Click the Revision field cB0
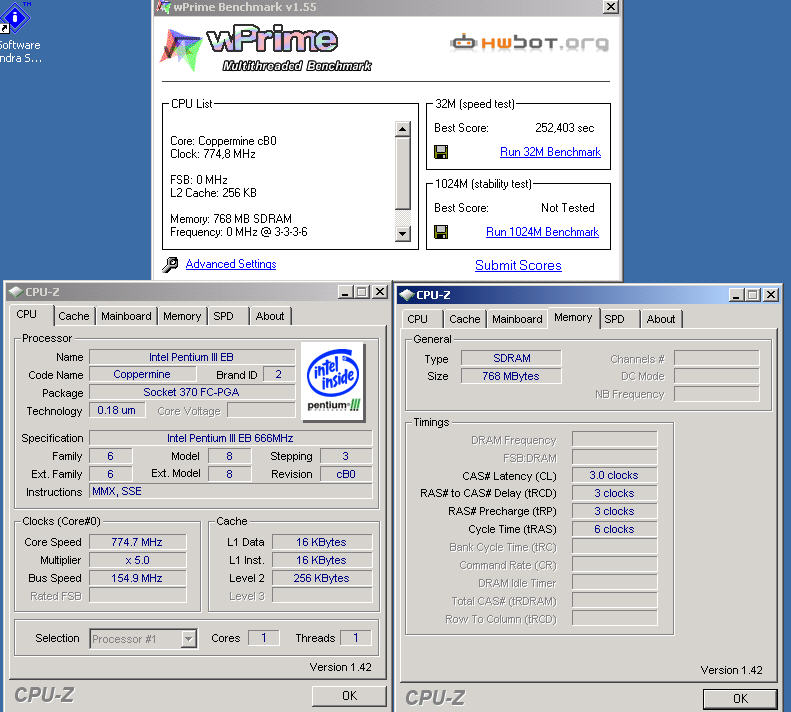Viewport: 791px width, 712px height. tap(346, 474)
